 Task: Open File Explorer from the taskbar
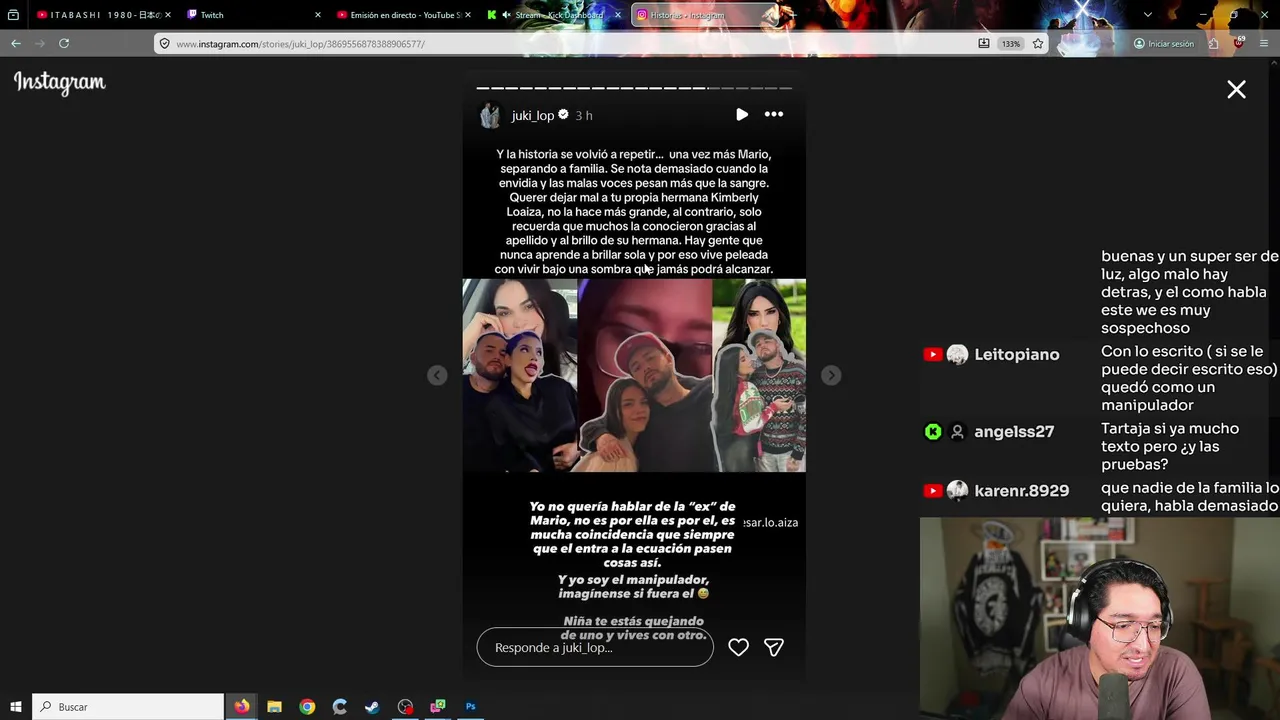tap(274, 707)
